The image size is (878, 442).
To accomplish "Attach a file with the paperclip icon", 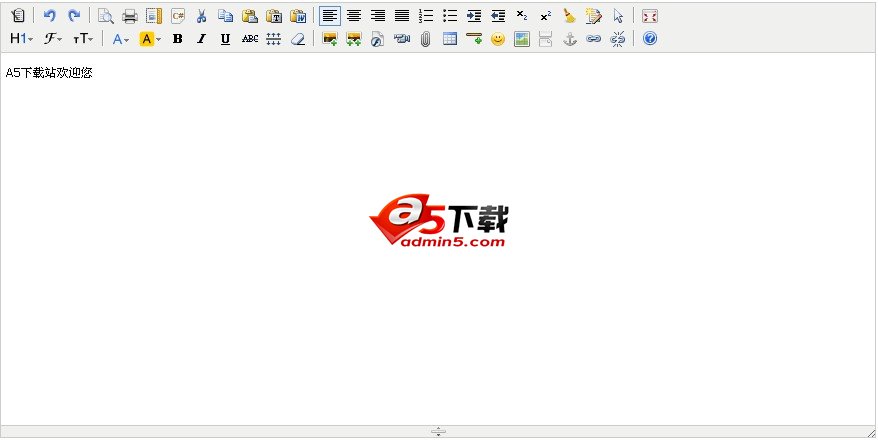I will click(x=426, y=39).
